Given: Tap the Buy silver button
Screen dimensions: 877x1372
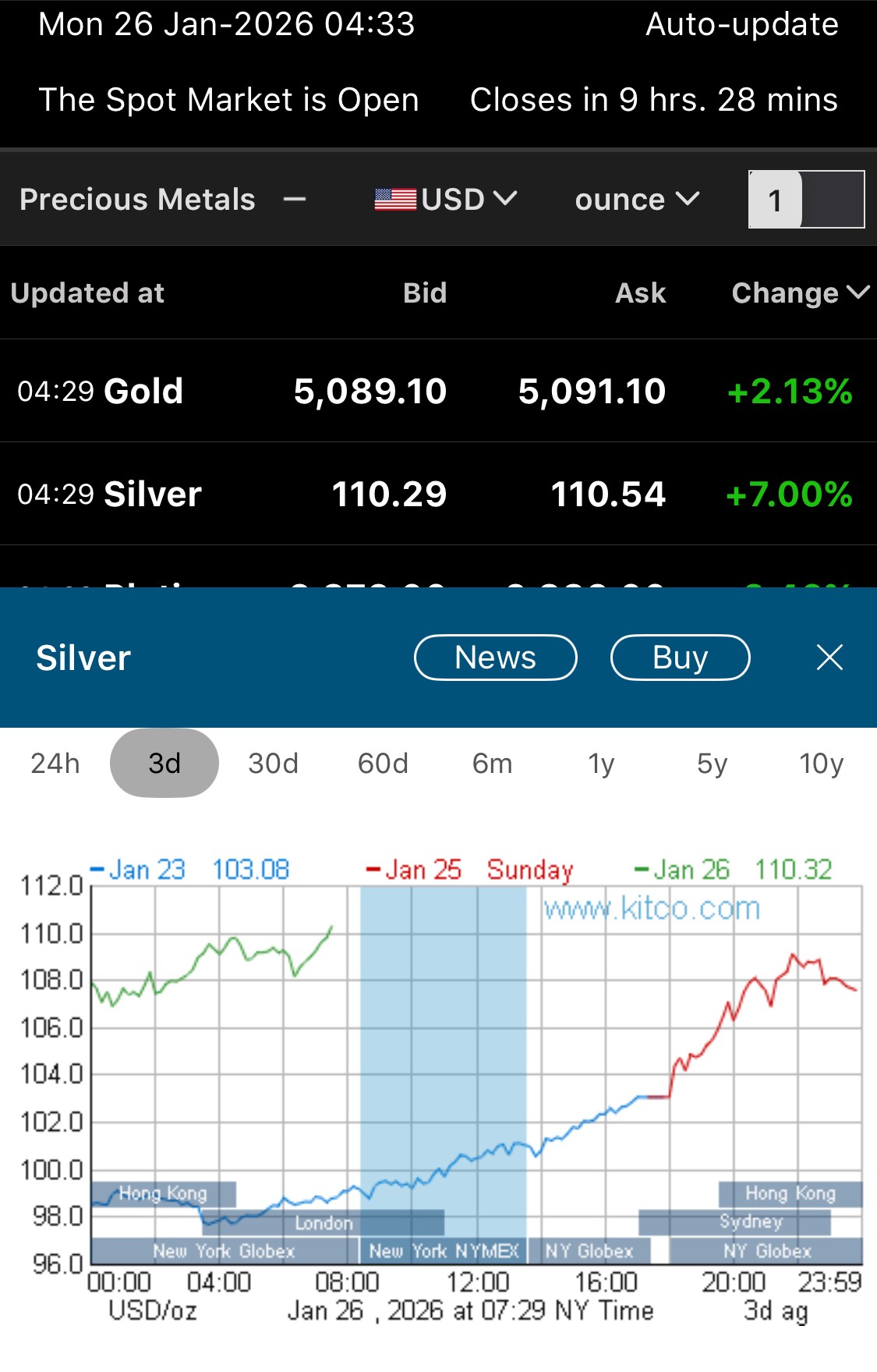Looking at the screenshot, I should 680,658.
